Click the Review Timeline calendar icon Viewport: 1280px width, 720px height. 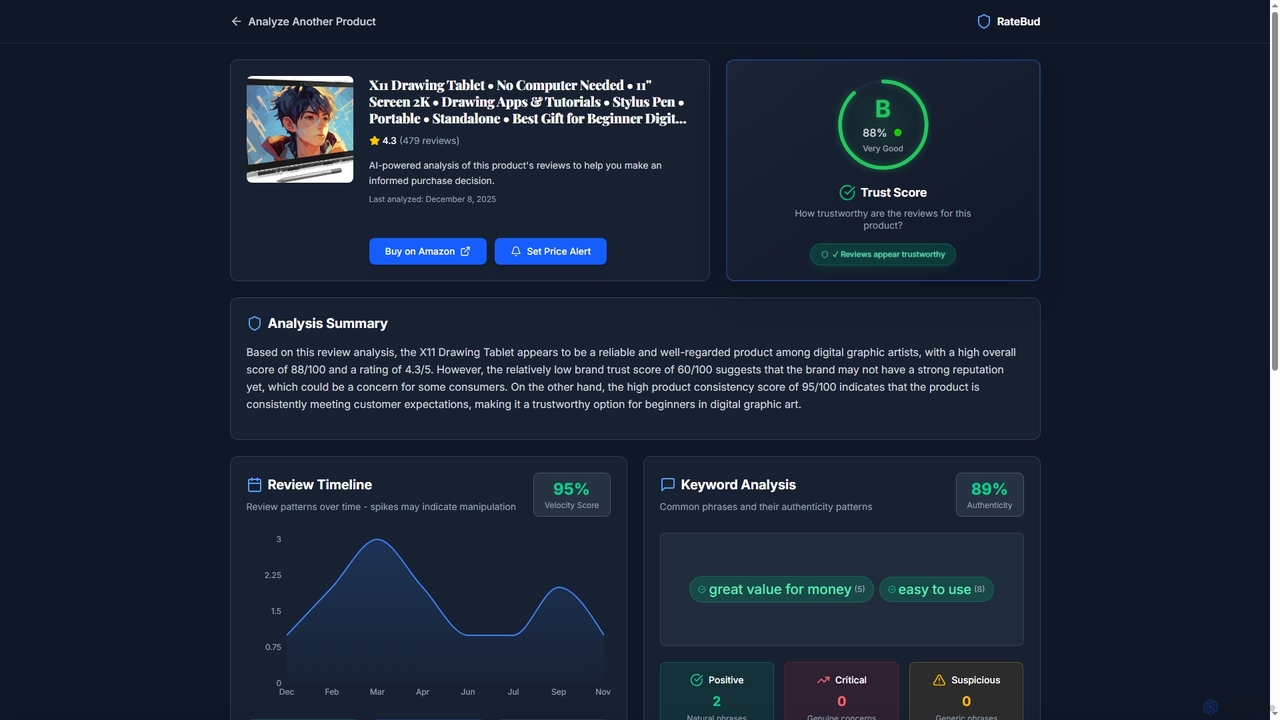[254, 485]
